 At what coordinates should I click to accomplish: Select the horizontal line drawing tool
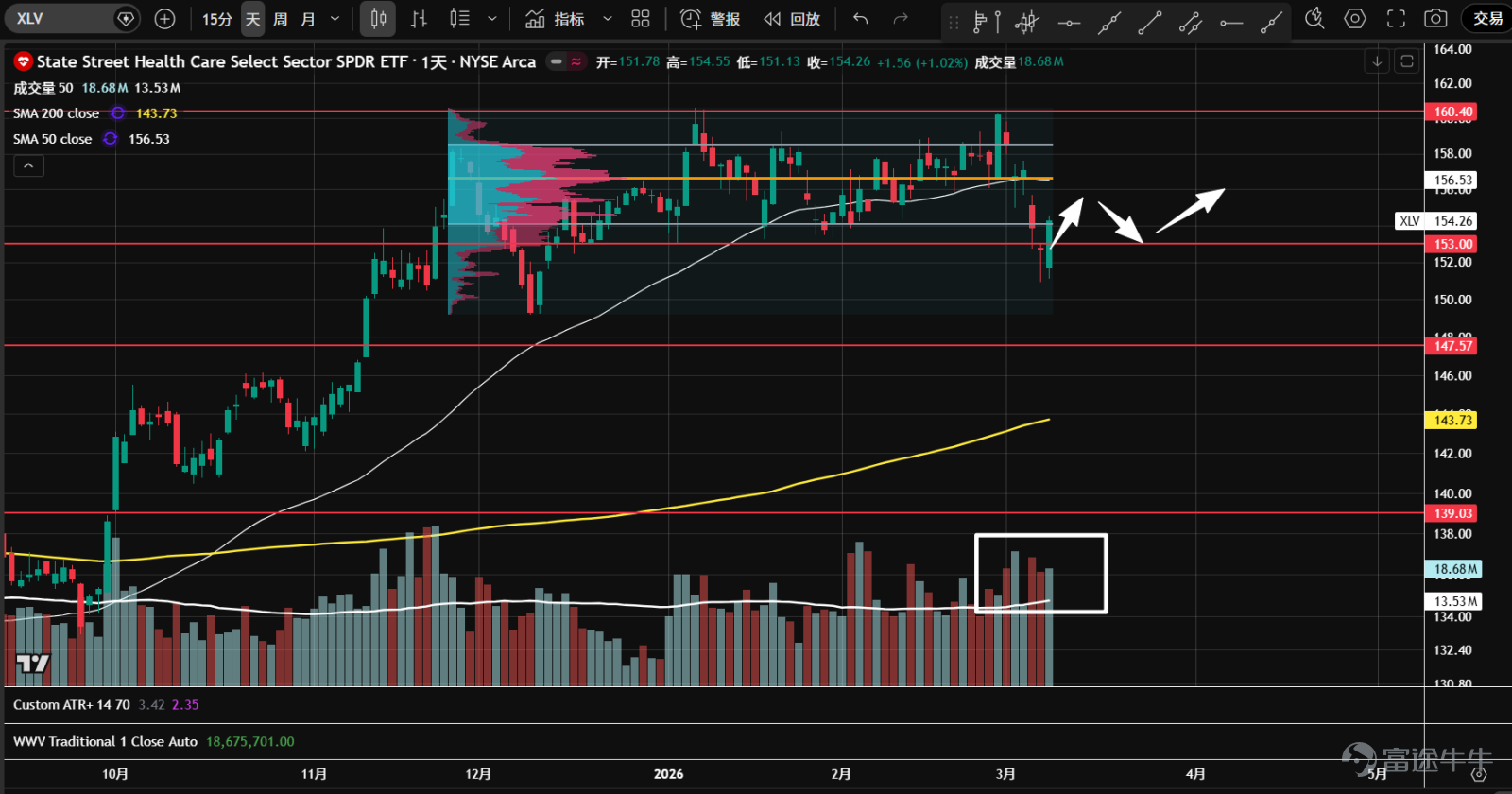[x=1069, y=22]
